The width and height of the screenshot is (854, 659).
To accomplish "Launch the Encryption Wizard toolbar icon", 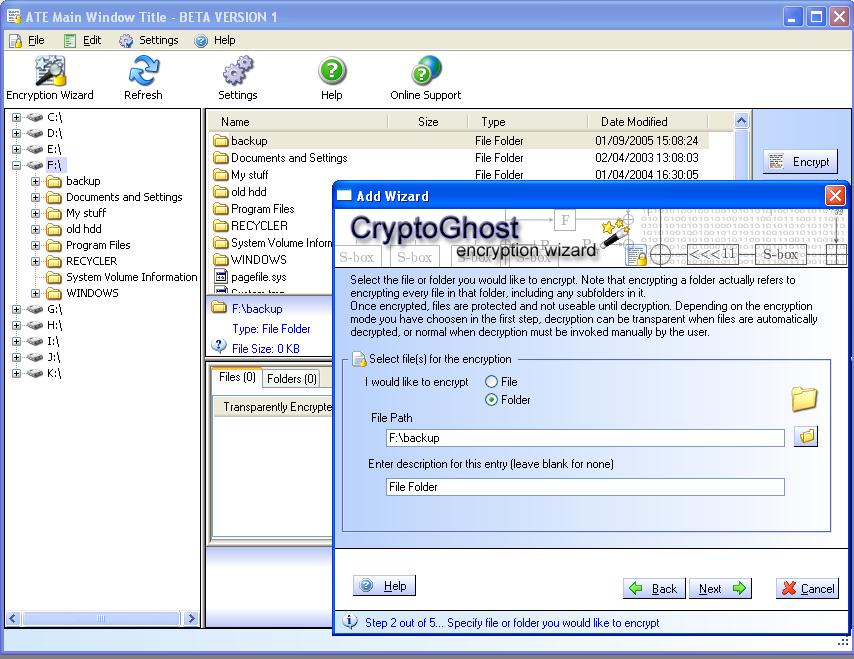I will (x=50, y=71).
